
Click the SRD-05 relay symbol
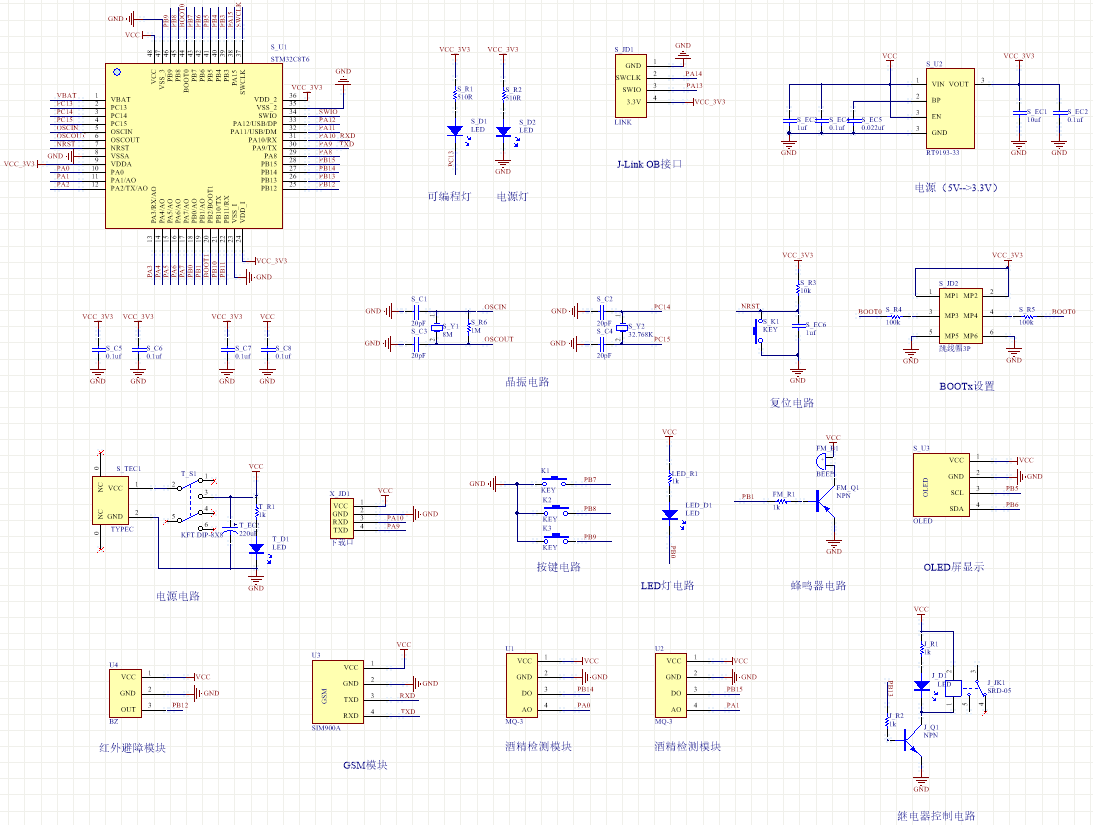coord(957,689)
